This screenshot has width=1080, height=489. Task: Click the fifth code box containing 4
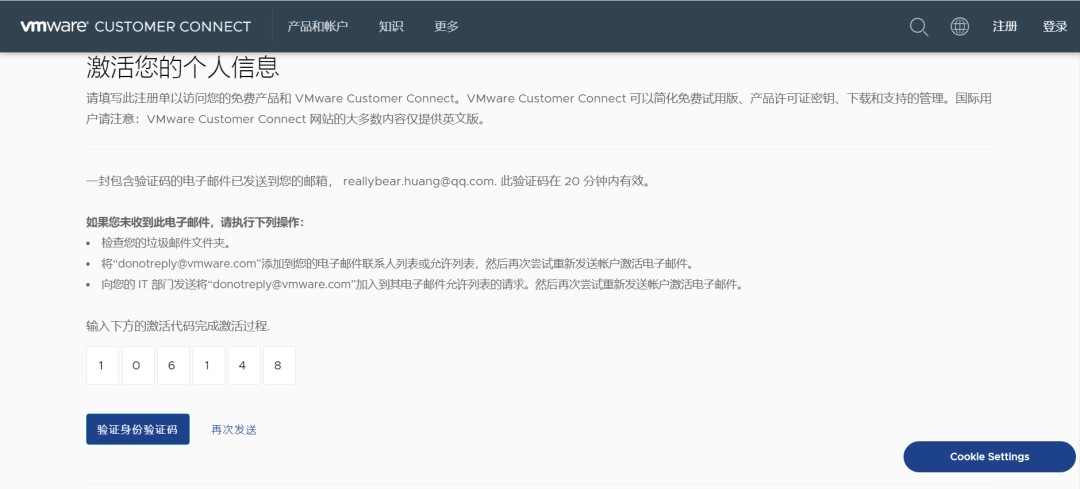coord(244,366)
